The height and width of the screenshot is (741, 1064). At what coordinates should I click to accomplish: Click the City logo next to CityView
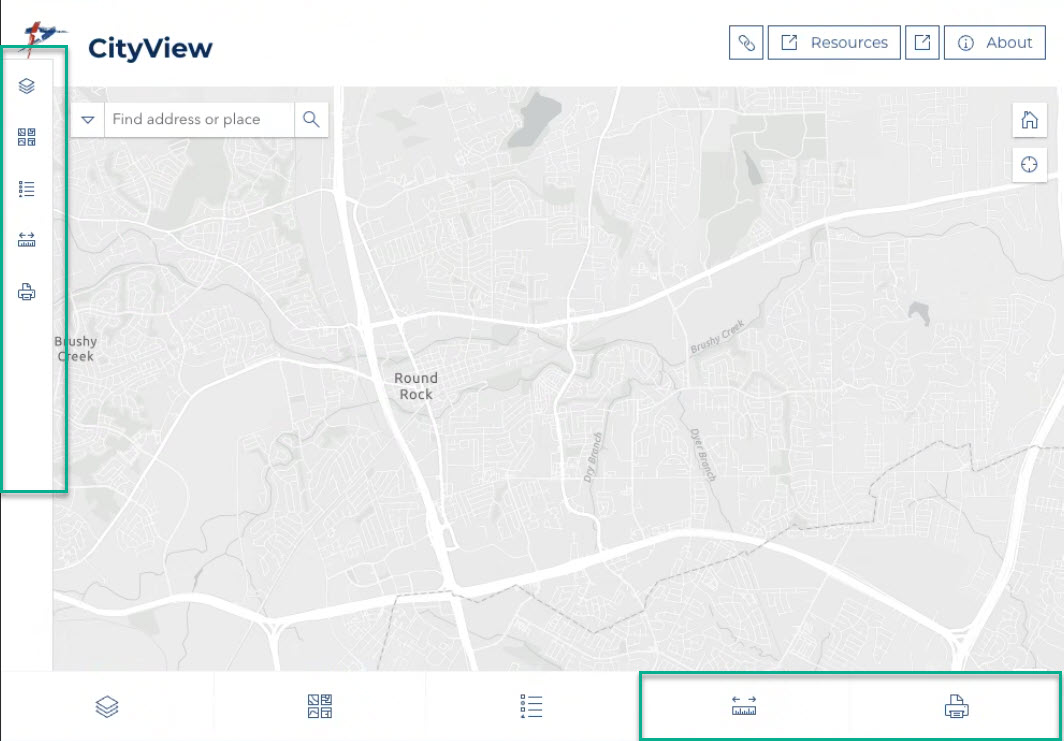pos(42,37)
